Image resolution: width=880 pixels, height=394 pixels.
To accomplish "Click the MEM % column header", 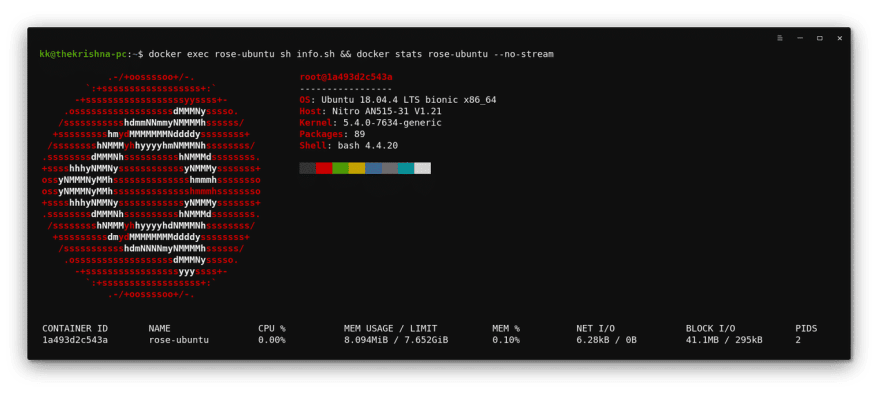I will tap(506, 328).
